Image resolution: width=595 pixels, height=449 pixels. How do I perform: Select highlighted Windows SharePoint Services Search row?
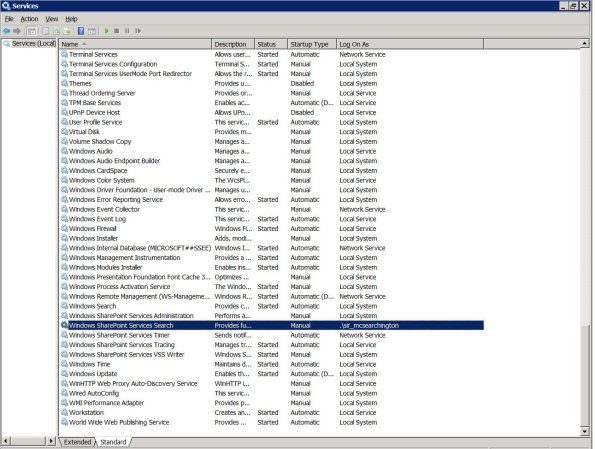(x=272, y=325)
